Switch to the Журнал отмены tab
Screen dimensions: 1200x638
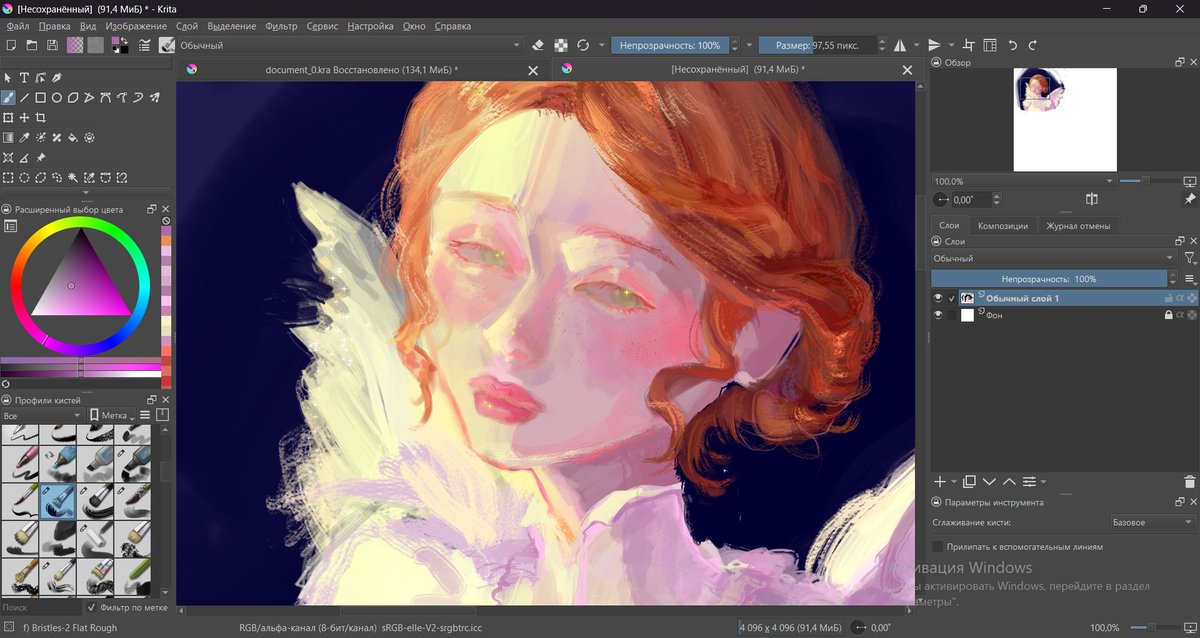1078,226
